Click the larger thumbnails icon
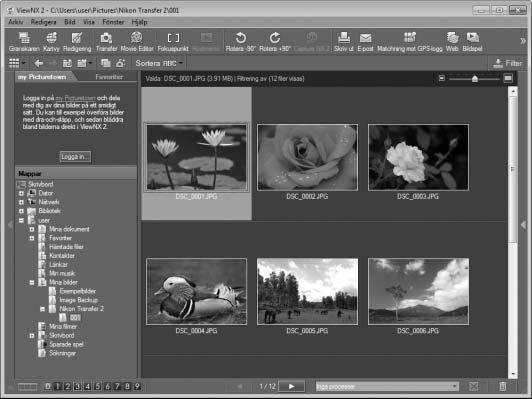Viewport: 532px width, 399px height. pos(508,78)
